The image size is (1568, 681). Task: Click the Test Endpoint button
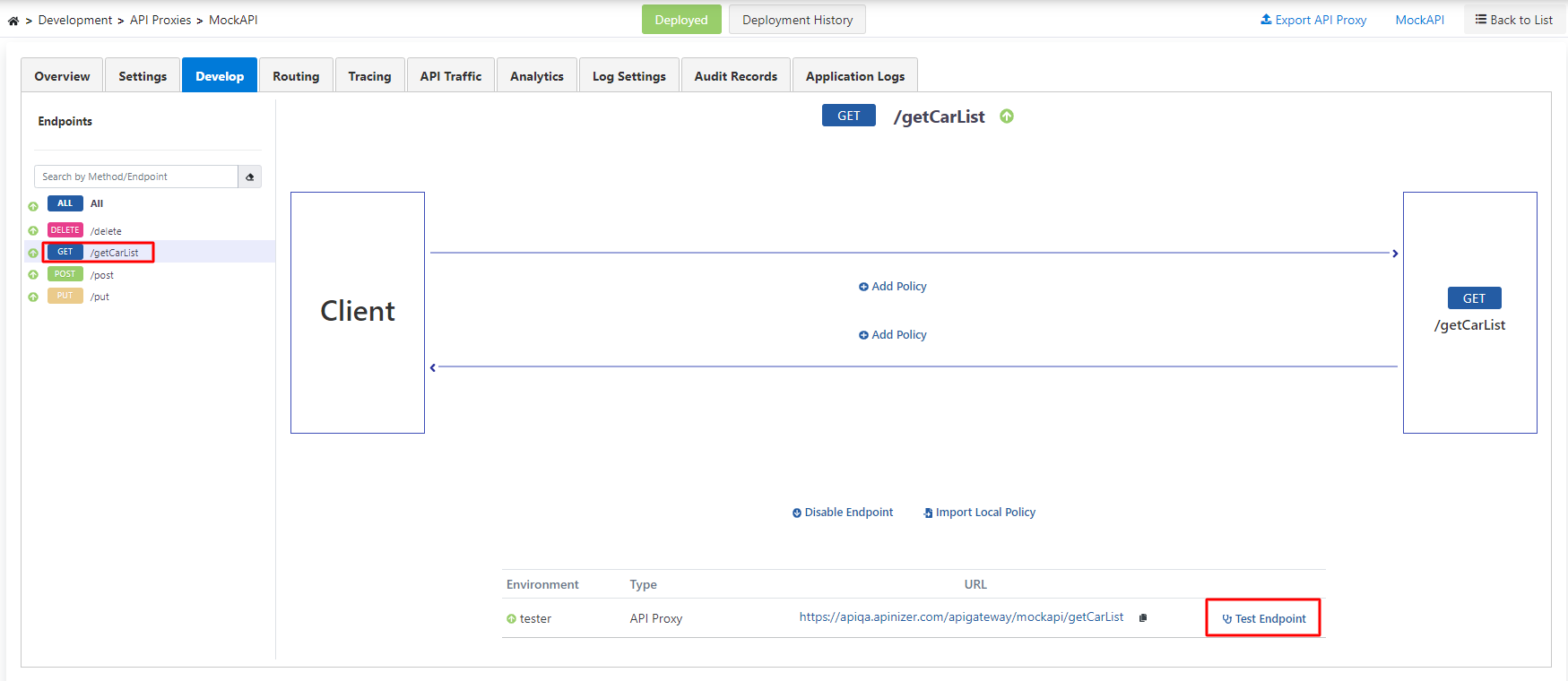click(1264, 618)
